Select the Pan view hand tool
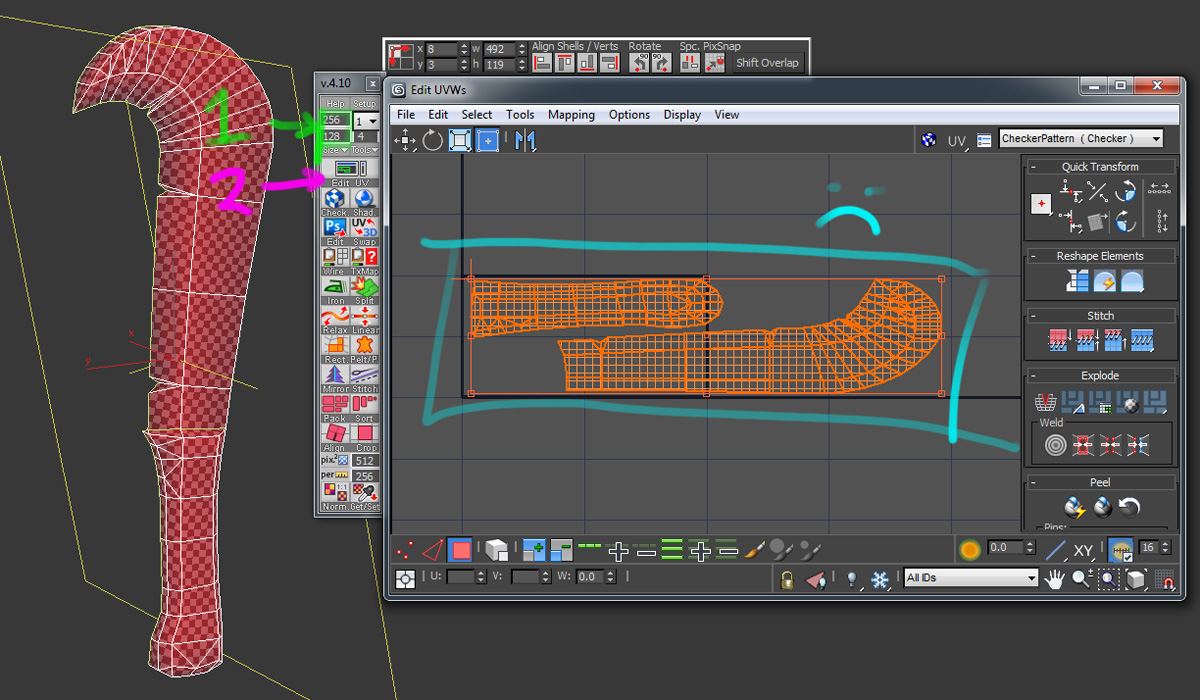 [1055, 578]
